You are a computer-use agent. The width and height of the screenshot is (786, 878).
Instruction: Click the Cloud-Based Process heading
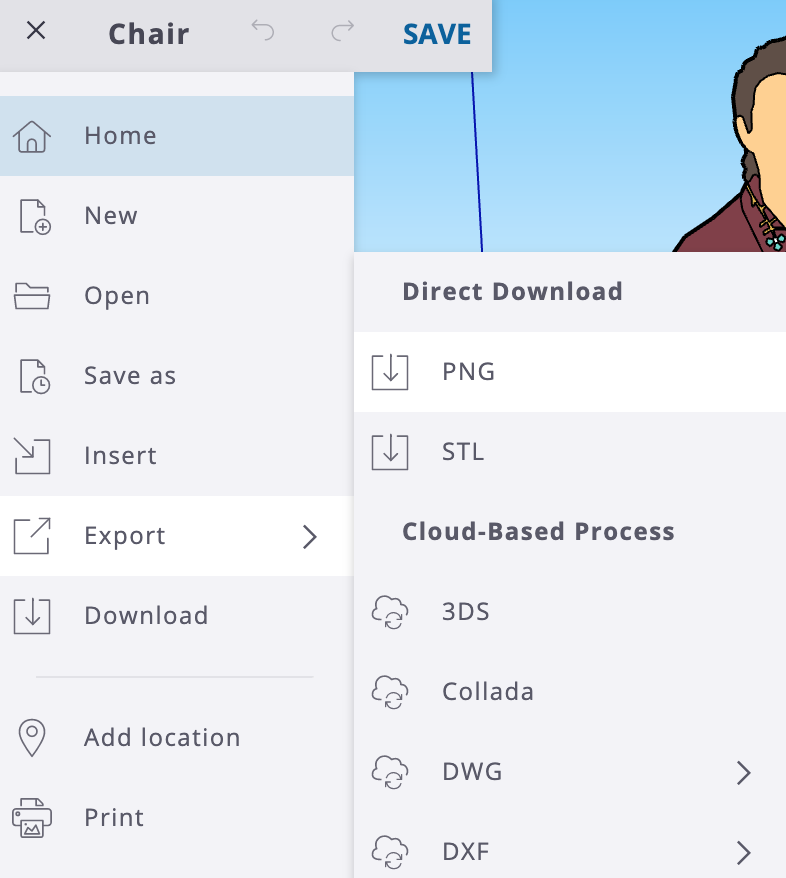(x=539, y=531)
